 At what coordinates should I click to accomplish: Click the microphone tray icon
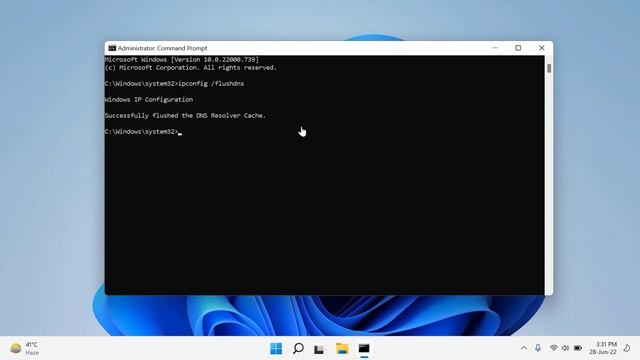pyautogui.click(x=538, y=348)
